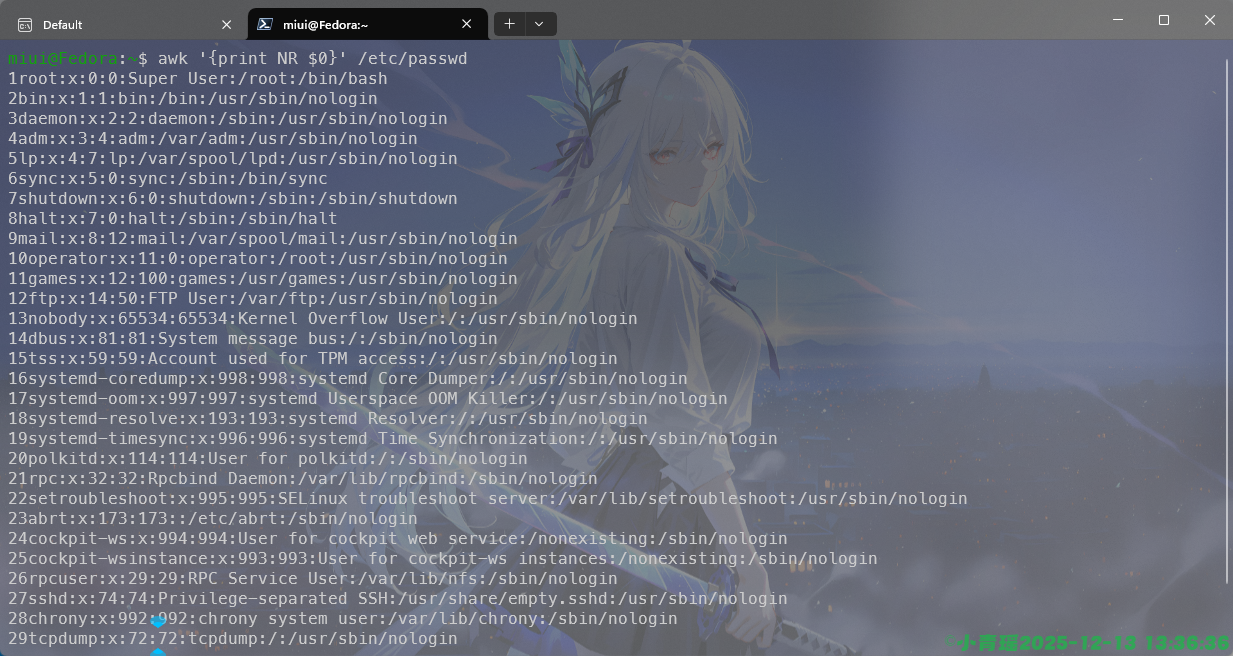Click the X icon on the Default tab
1233x656 pixels.
click(x=227, y=23)
